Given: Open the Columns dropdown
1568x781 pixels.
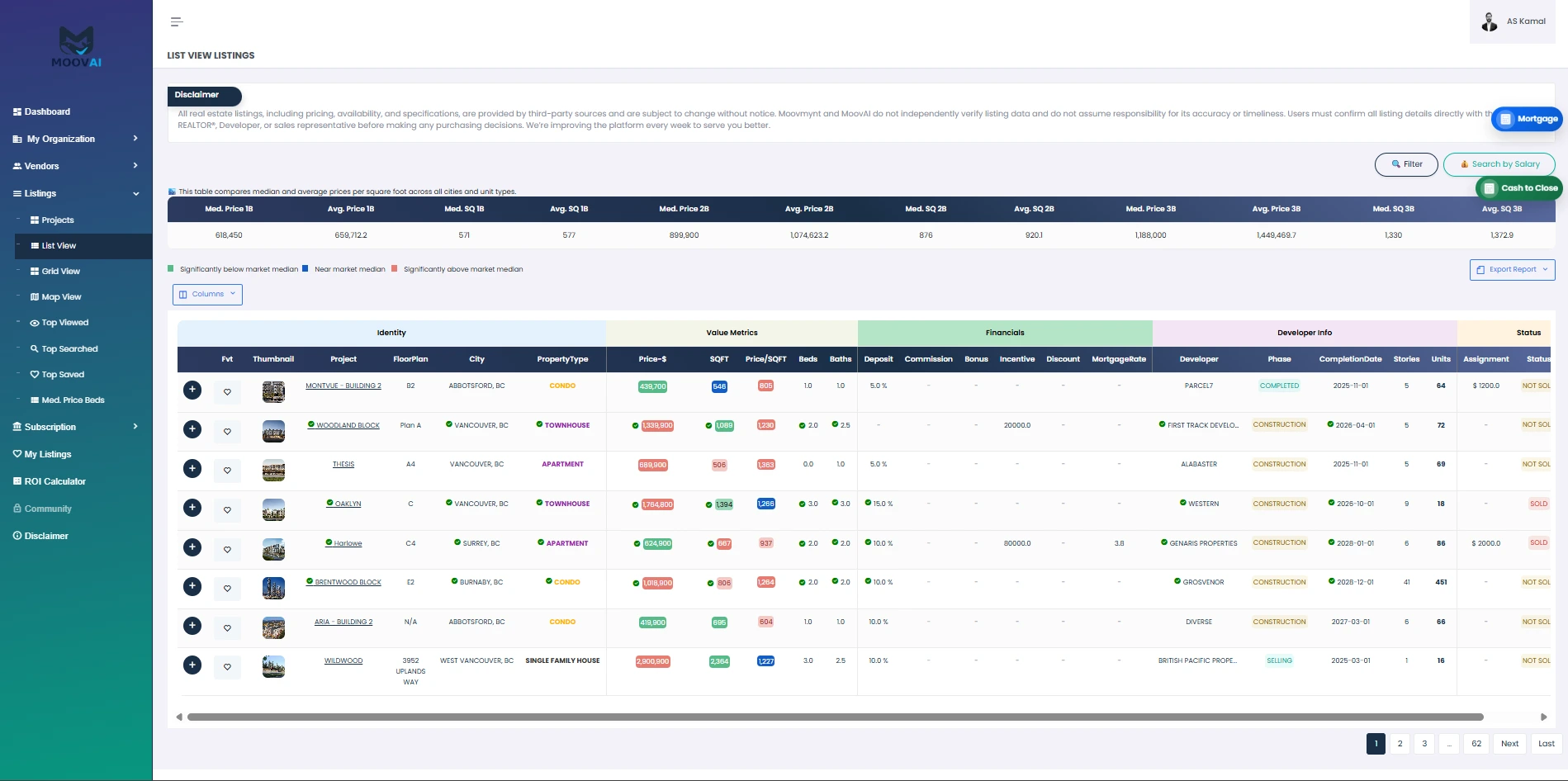Looking at the screenshot, I should coord(207,294).
